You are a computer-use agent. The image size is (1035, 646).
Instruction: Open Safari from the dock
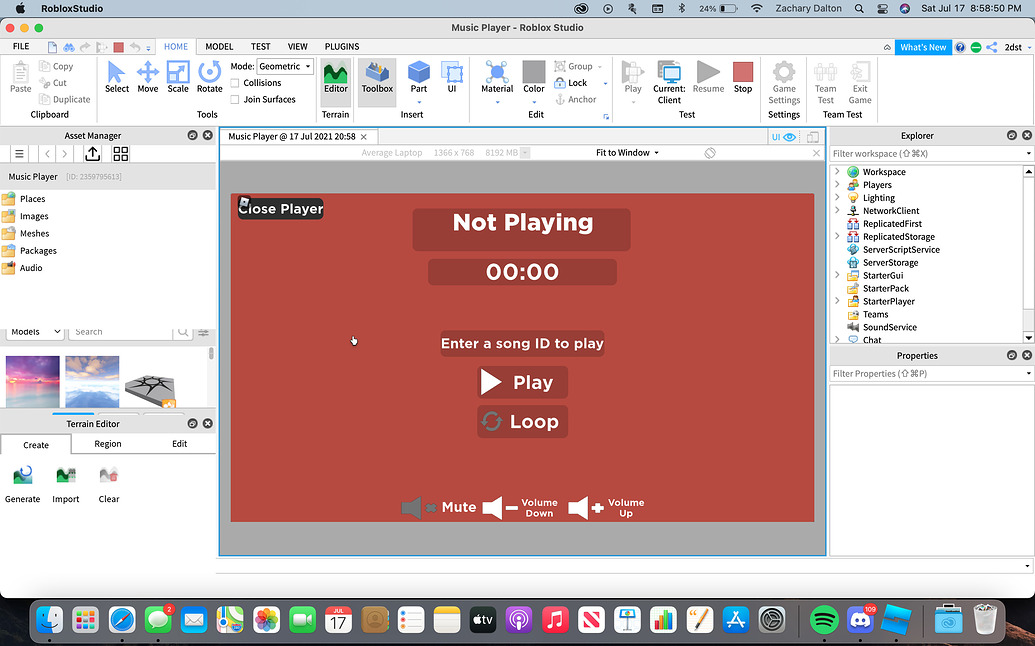coord(122,620)
